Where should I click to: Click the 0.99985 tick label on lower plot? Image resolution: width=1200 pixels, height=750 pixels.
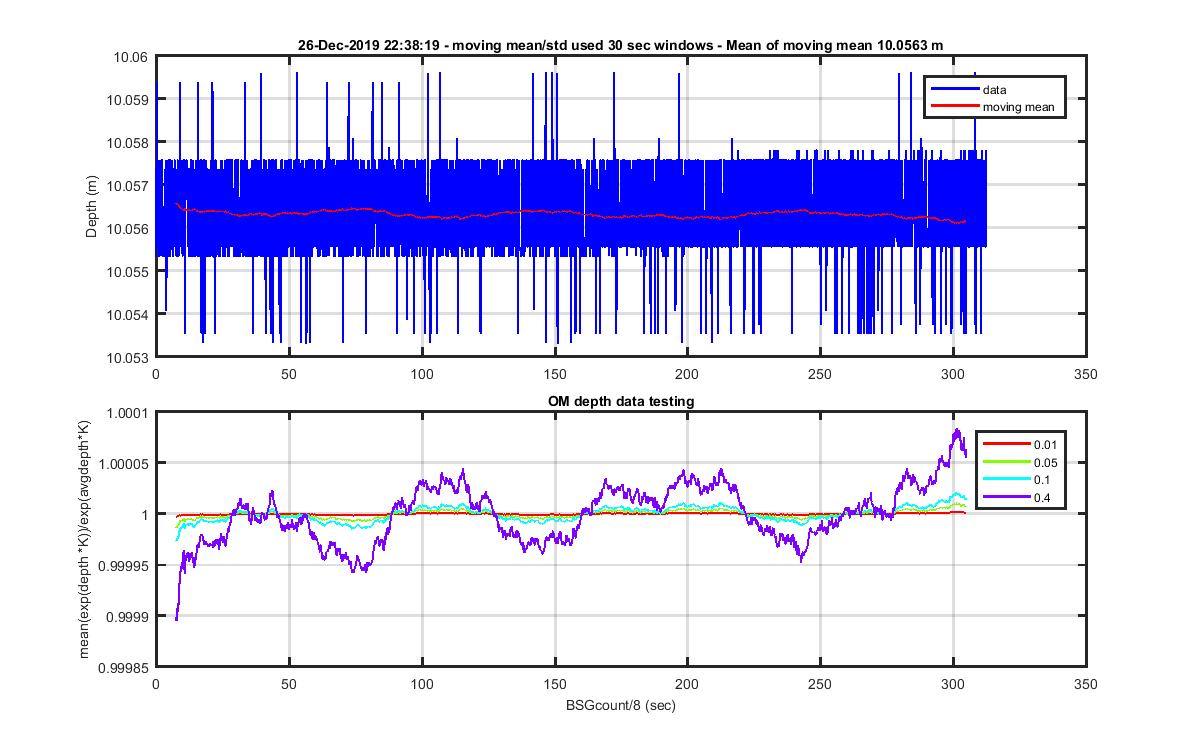126,668
